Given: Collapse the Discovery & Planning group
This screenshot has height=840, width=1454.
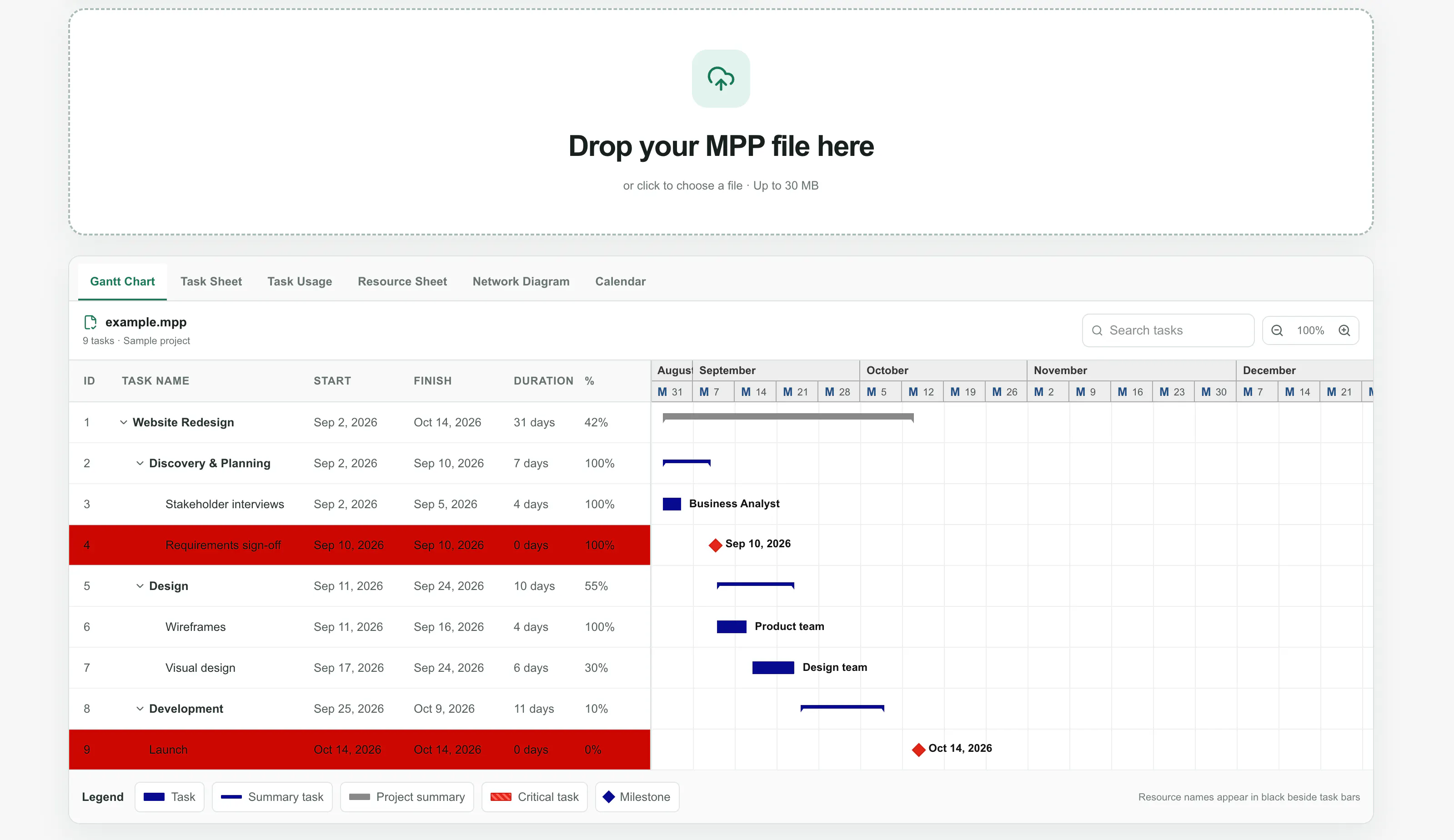Looking at the screenshot, I should pyautogui.click(x=140, y=463).
